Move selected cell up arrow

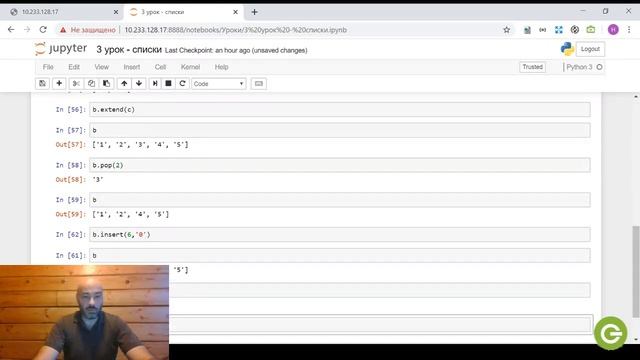tap(124, 84)
